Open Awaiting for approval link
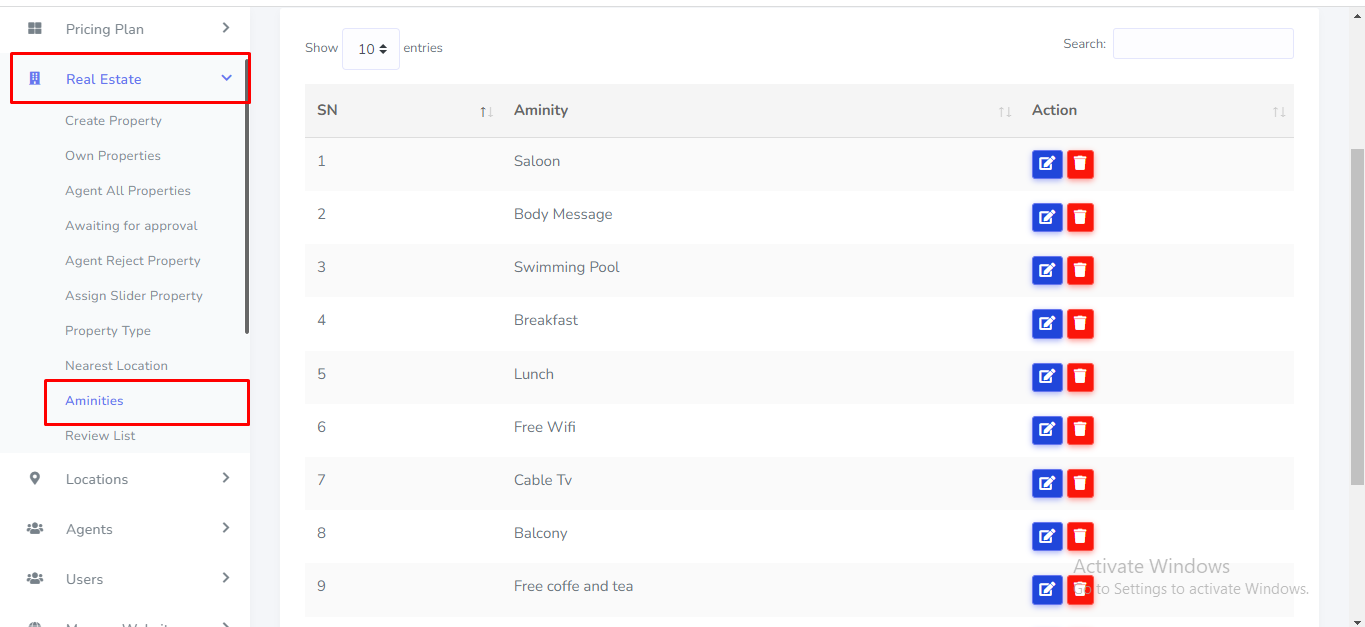 coord(131,226)
